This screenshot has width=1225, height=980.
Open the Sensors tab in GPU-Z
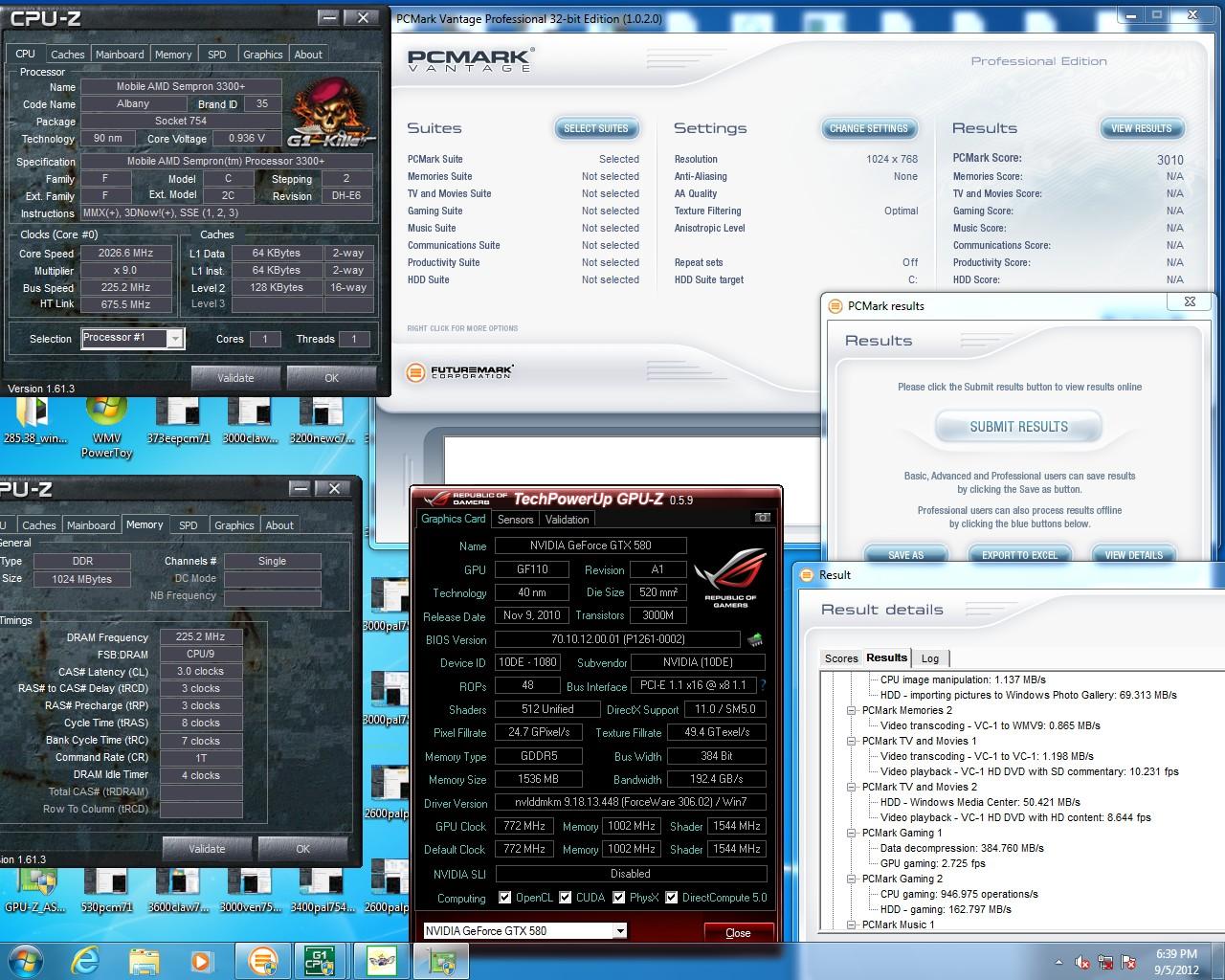tap(515, 520)
